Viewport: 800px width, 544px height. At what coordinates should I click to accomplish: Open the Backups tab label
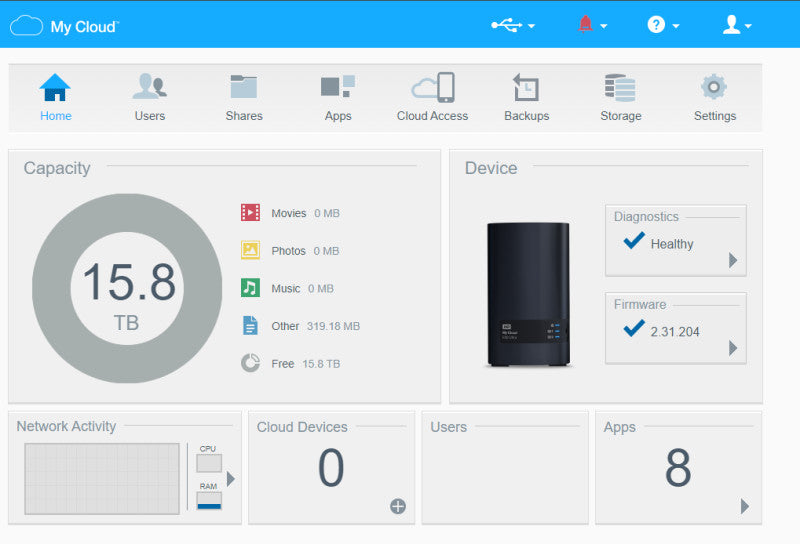coord(527,116)
